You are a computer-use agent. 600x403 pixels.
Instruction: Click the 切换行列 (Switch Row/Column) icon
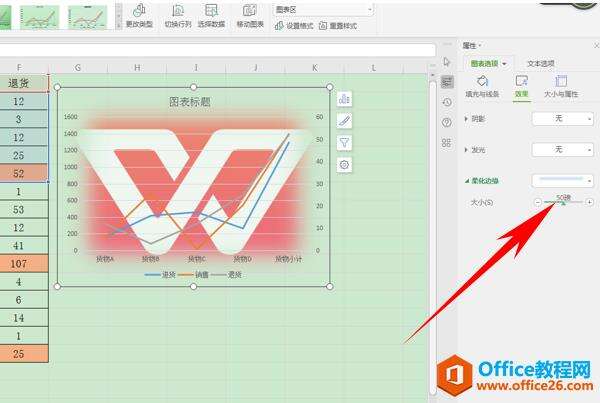(178, 16)
